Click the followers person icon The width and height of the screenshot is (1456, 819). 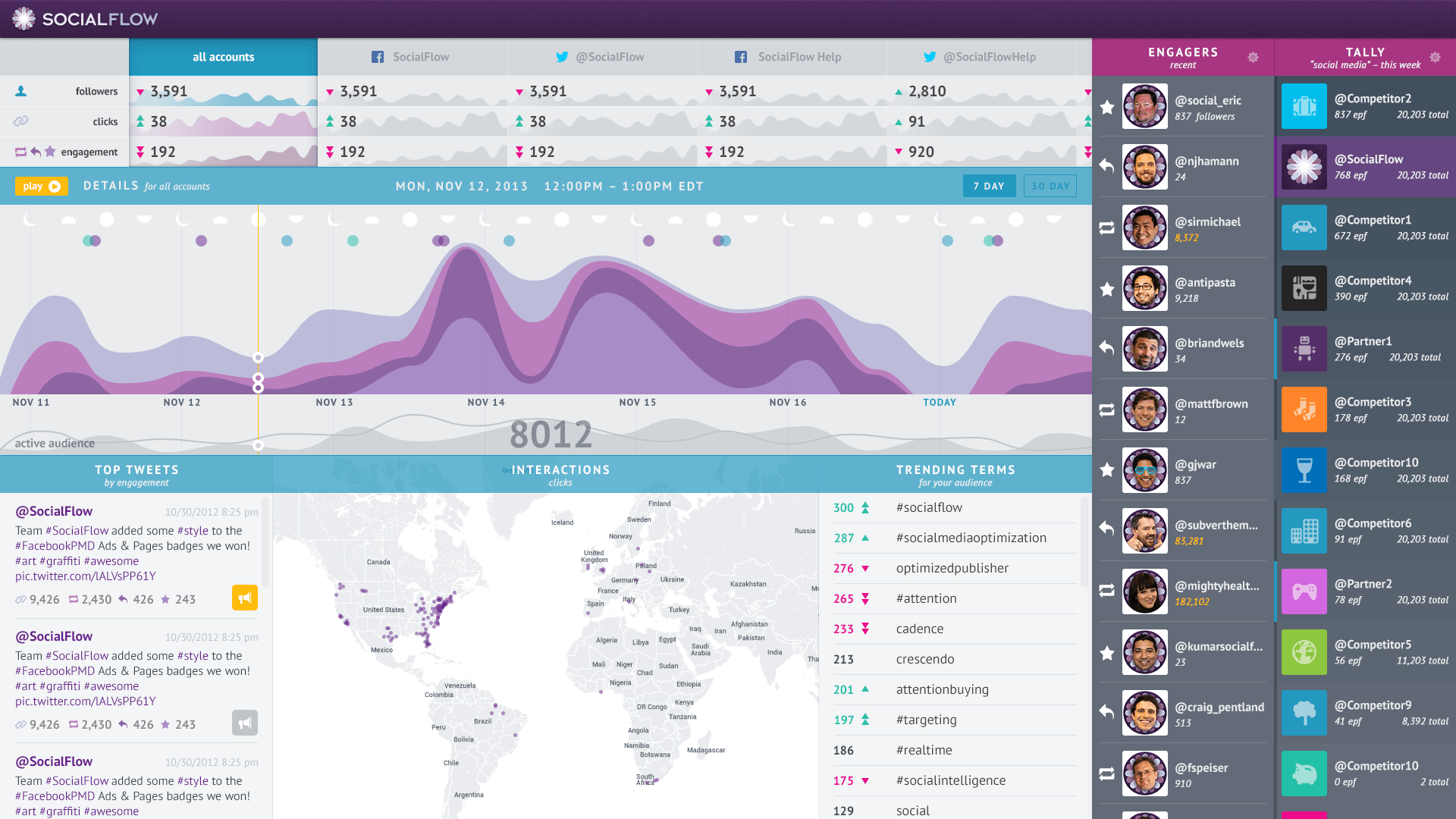coord(21,91)
